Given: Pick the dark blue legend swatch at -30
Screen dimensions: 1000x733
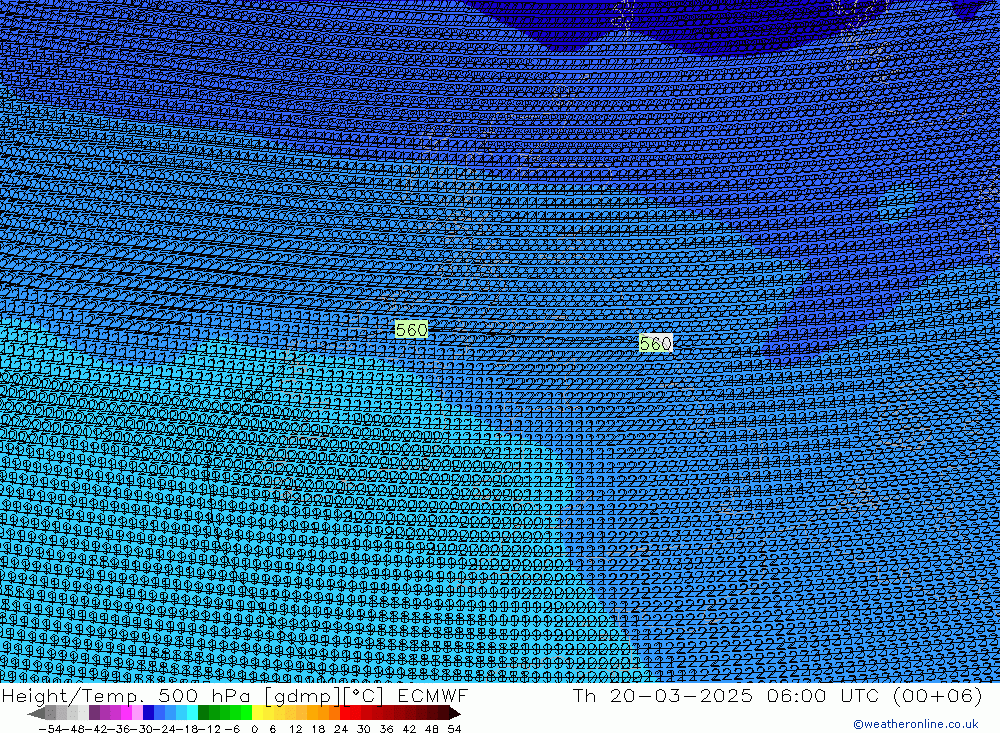Looking at the screenshot, I should click(x=148, y=713).
